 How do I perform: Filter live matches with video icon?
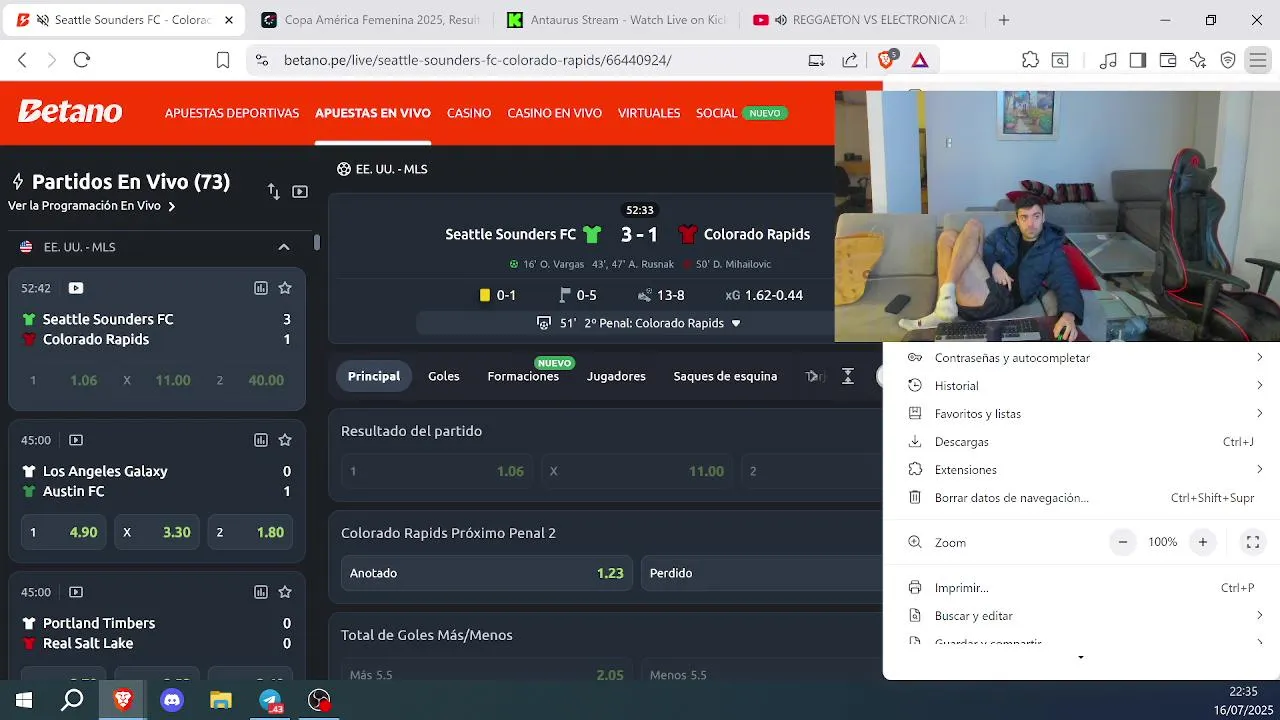pyautogui.click(x=300, y=191)
